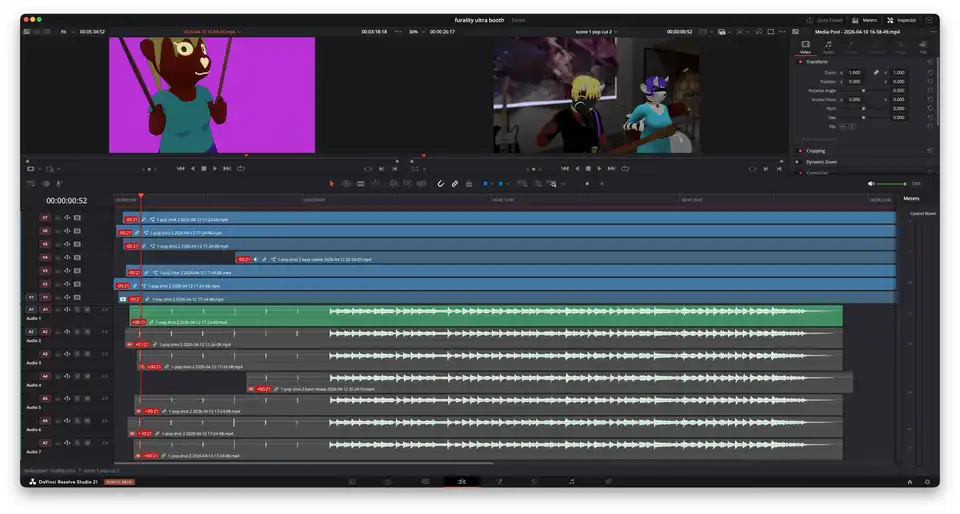
Task: Jump to last frame in source viewer
Action: (227, 168)
